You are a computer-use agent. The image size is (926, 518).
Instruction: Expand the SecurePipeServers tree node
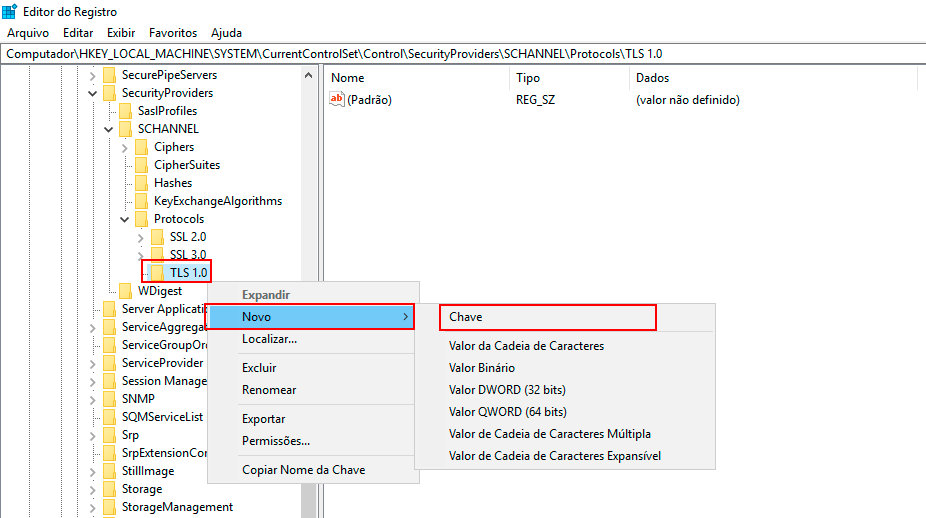(x=92, y=76)
